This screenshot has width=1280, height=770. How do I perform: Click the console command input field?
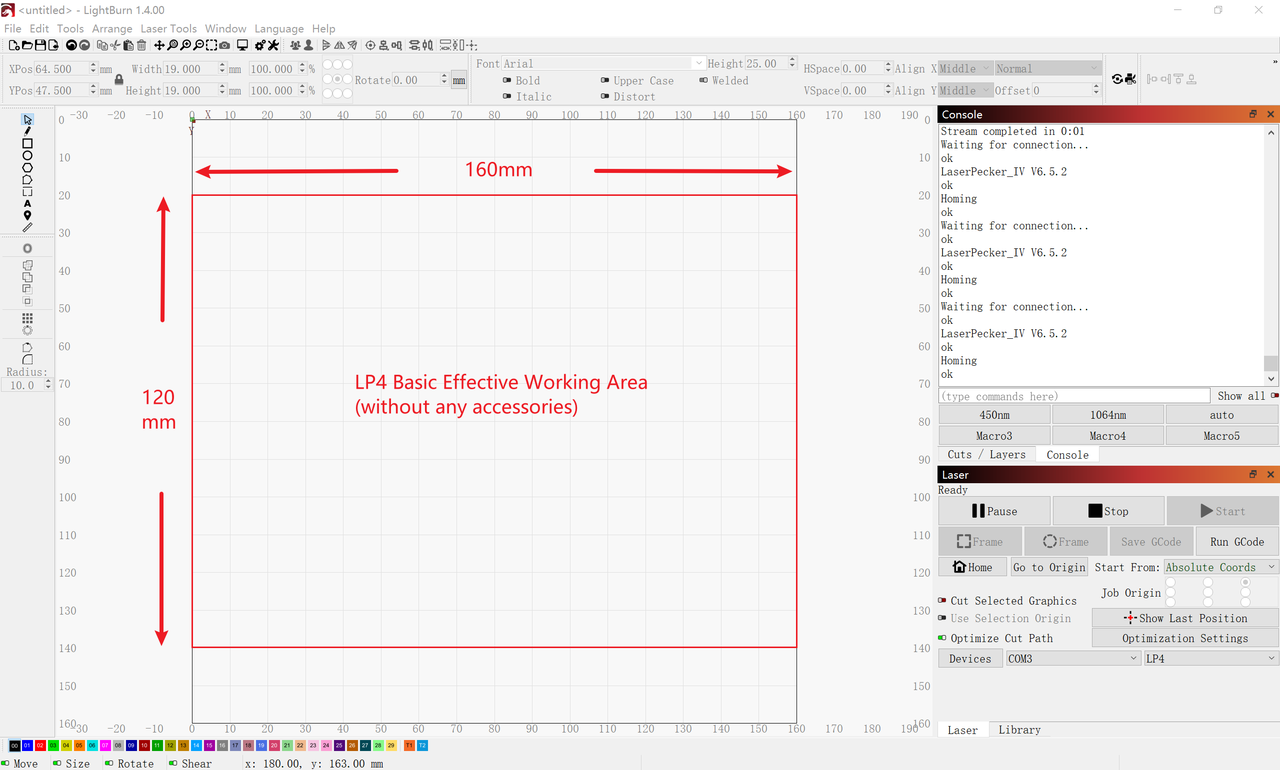[1073, 396]
